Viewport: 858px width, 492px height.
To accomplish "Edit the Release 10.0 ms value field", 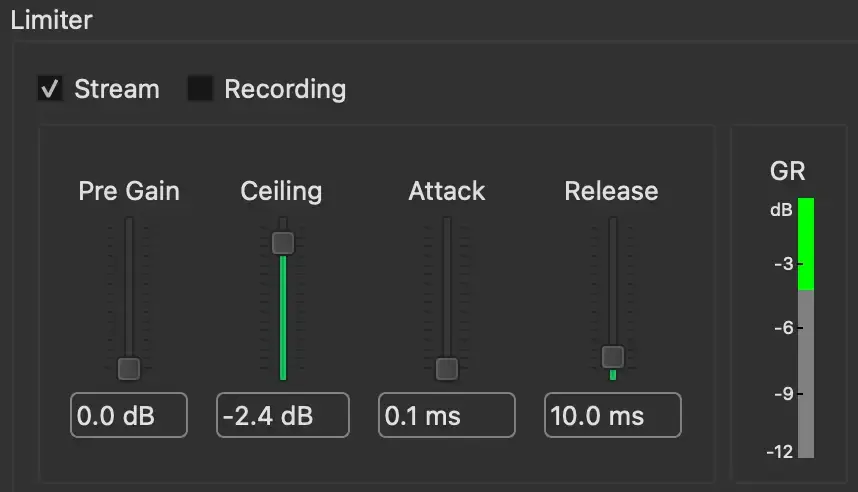I will point(613,415).
